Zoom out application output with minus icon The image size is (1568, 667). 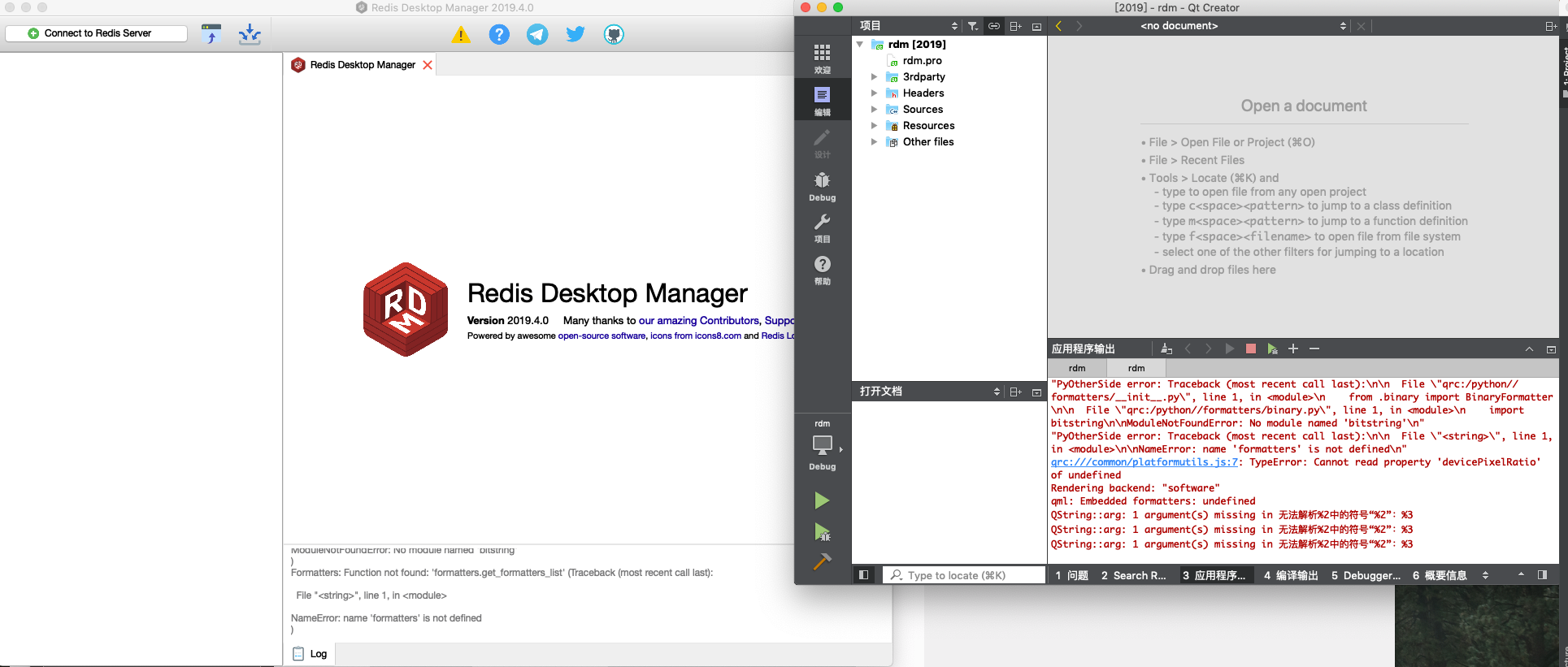coord(1314,349)
